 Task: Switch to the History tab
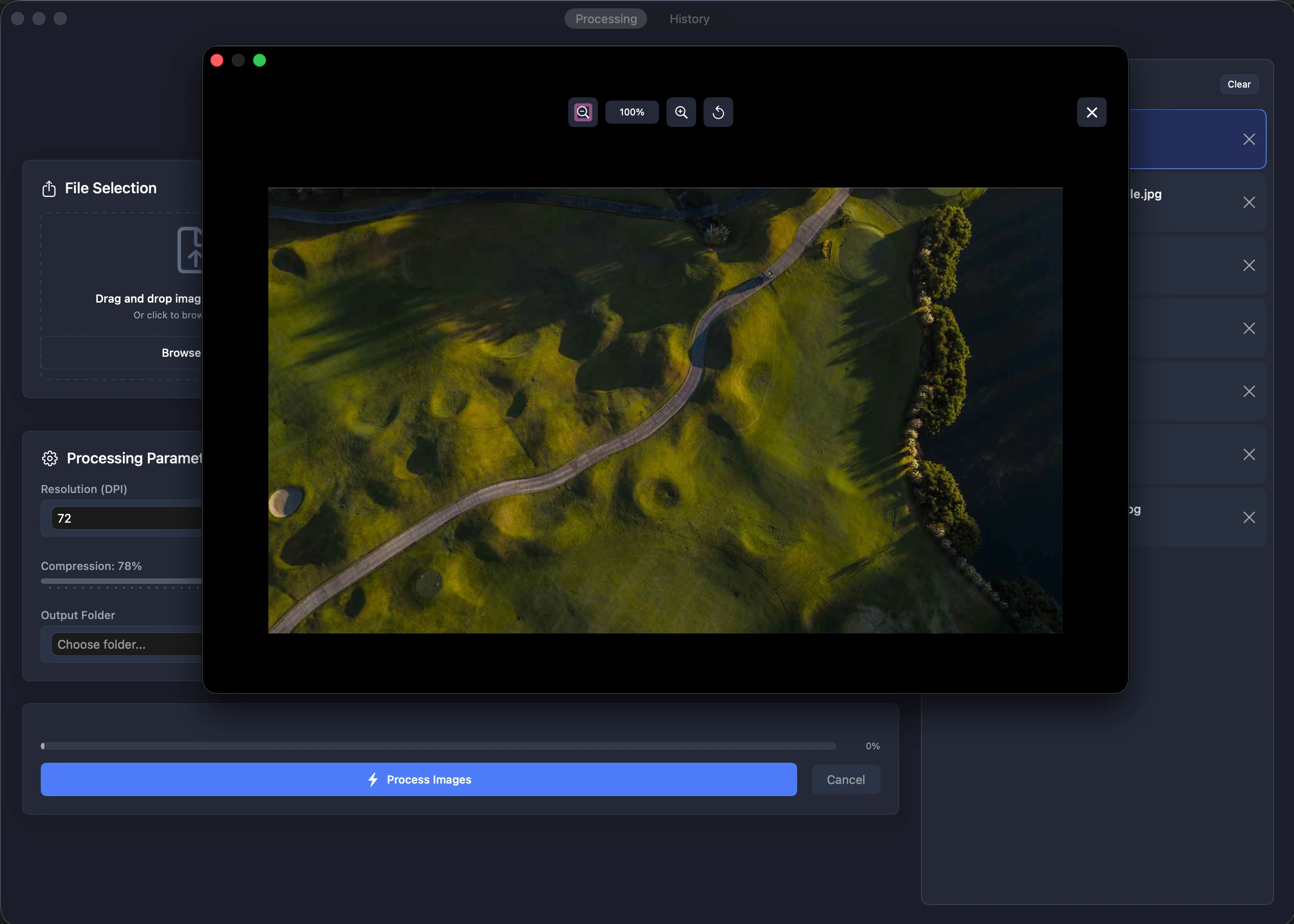pos(689,18)
